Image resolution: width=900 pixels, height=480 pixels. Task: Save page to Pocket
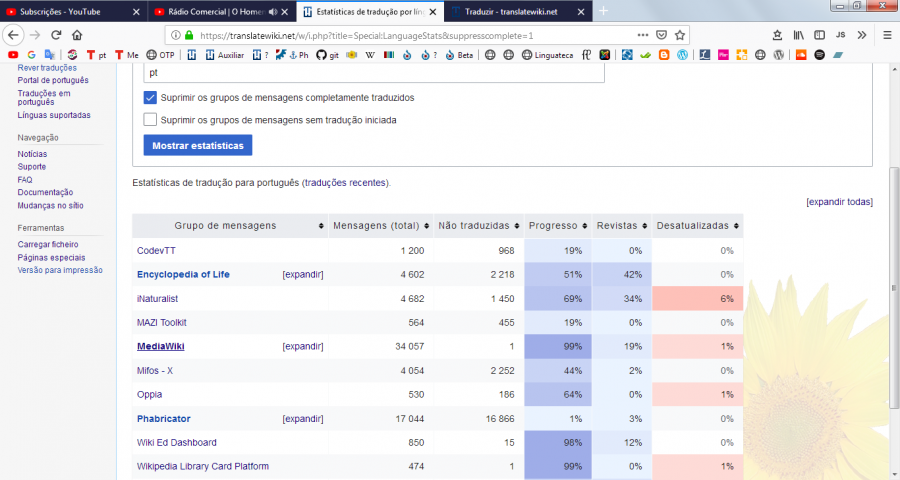tap(661, 36)
